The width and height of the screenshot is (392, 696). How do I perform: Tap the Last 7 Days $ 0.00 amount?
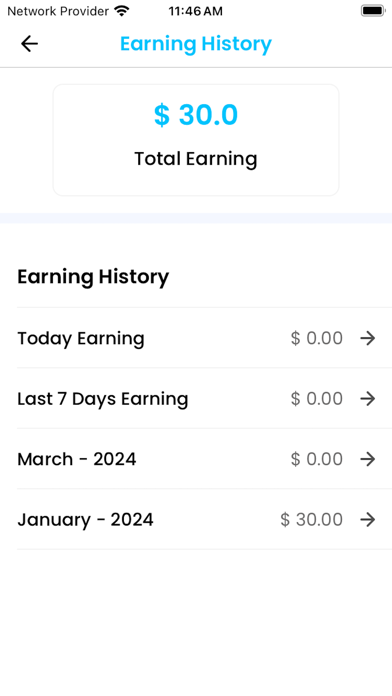pyautogui.click(x=317, y=399)
